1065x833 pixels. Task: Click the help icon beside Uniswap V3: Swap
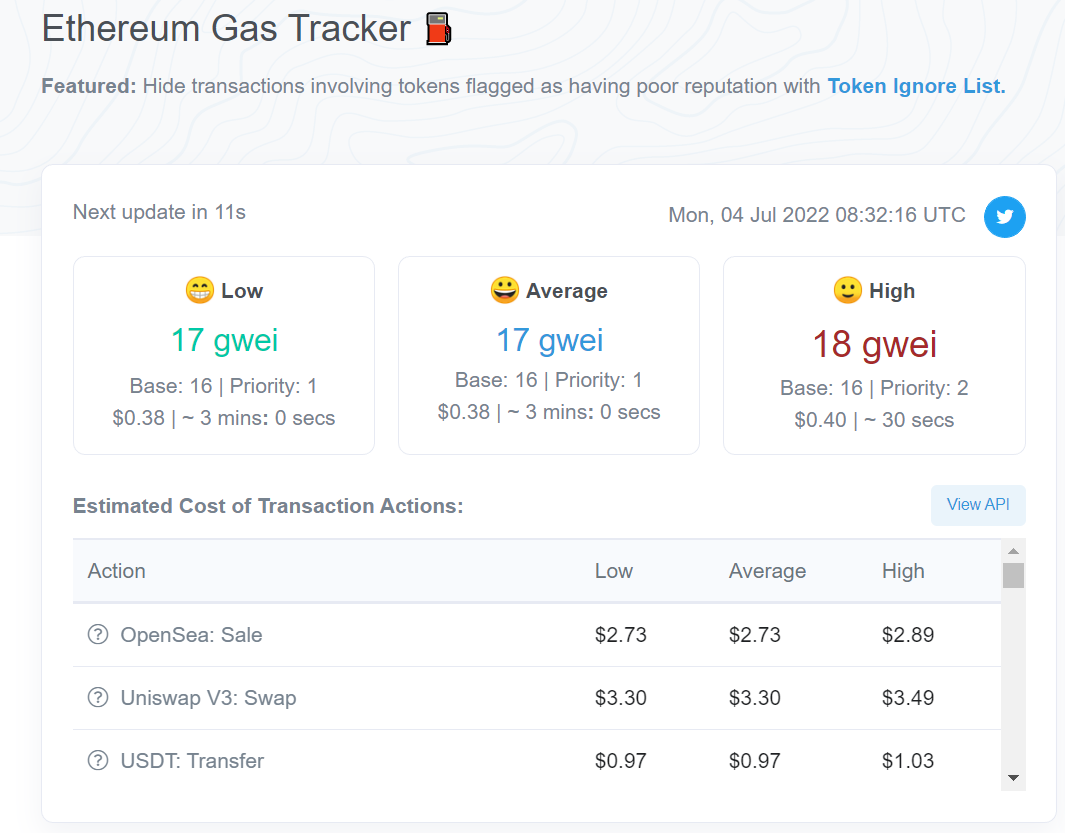98,697
